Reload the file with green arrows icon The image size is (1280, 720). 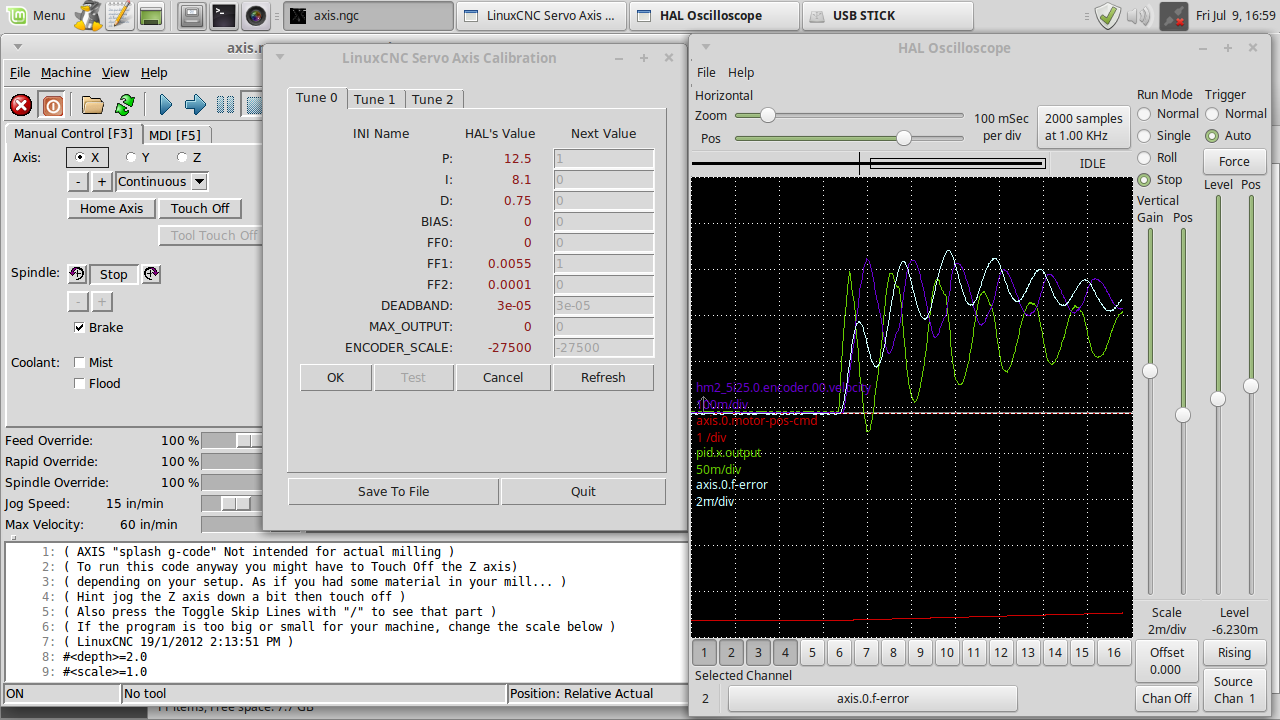coord(124,105)
